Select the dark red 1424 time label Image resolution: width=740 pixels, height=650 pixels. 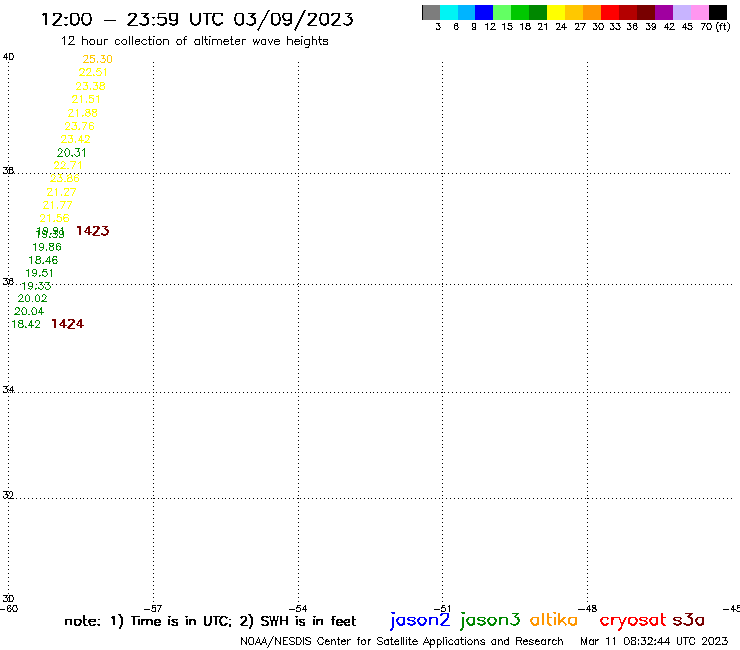[x=67, y=324]
